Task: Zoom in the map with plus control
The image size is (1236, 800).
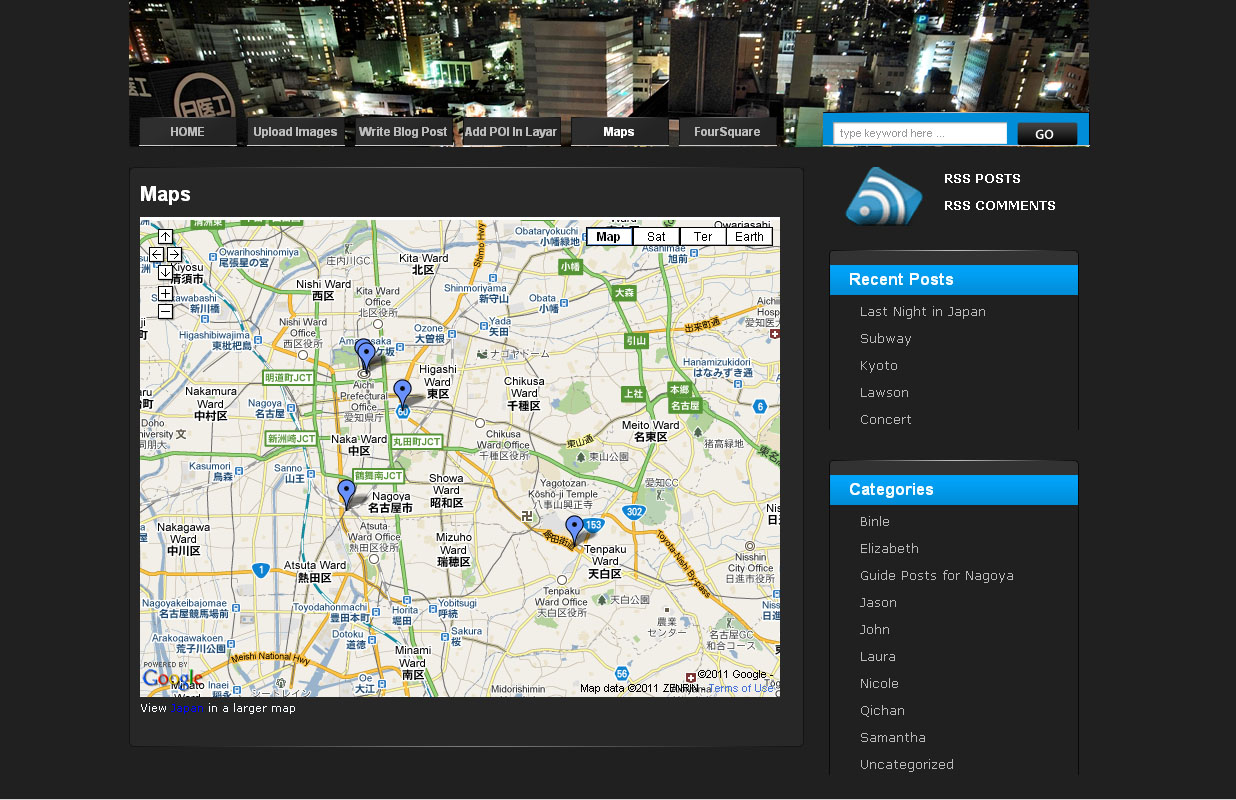Action: 165,294
